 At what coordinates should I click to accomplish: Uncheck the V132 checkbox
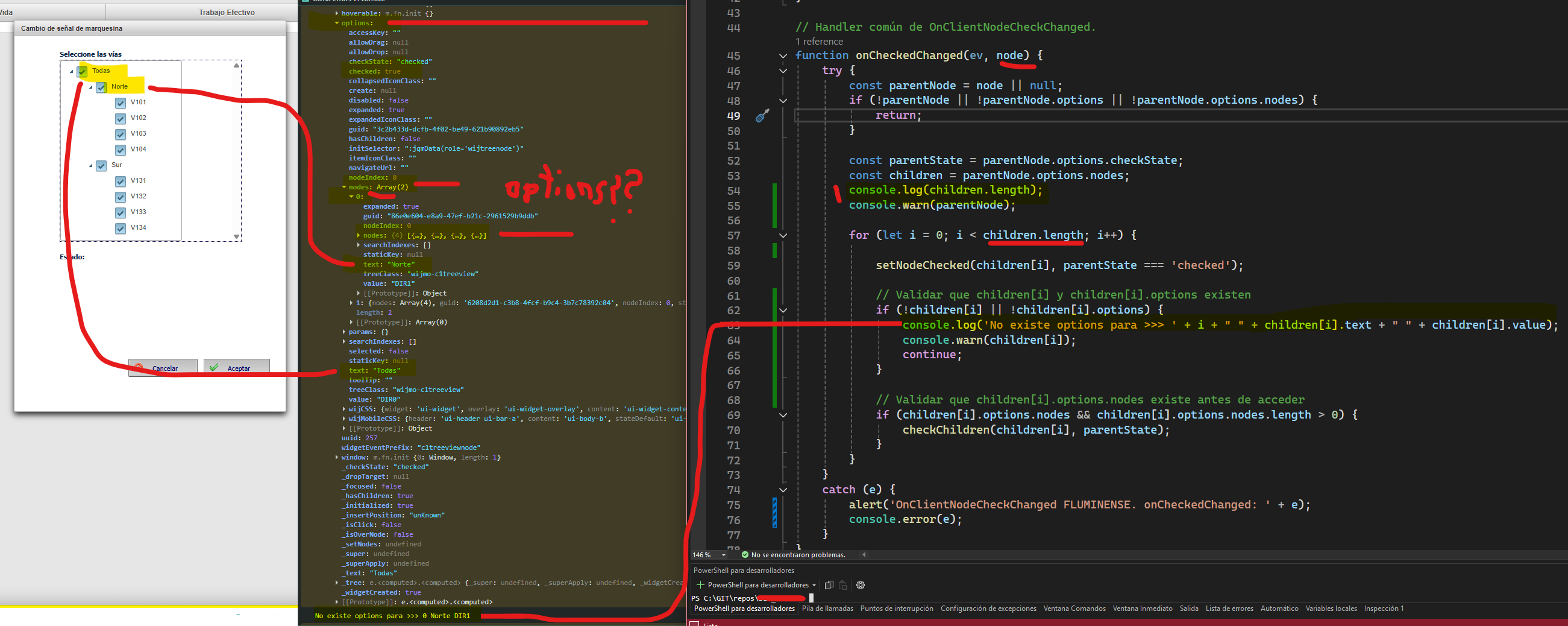coord(121,197)
